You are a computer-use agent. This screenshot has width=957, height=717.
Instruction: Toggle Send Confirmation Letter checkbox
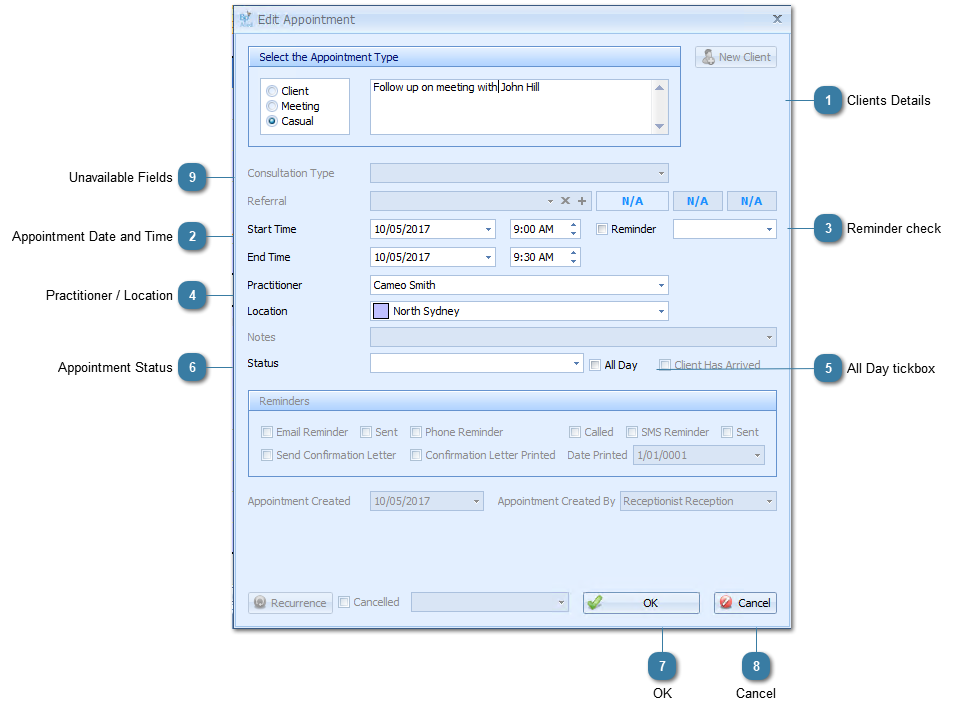(x=267, y=455)
